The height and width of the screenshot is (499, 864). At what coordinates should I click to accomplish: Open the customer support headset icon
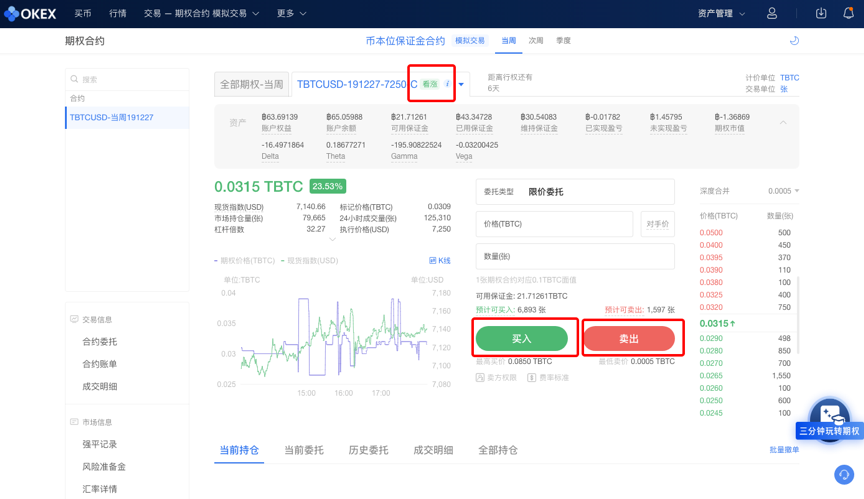tap(844, 474)
